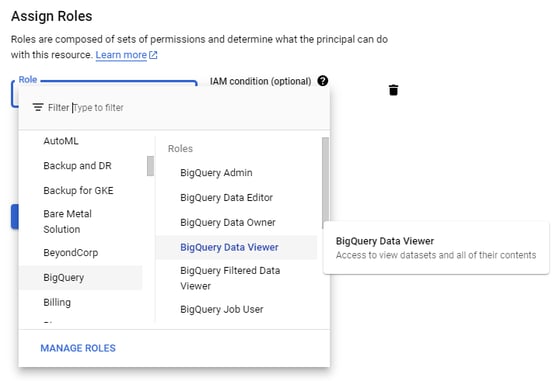This screenshot has width=560, height=381.
Task: Click the Role dropdown field label
Action: [x=28, y=80]
